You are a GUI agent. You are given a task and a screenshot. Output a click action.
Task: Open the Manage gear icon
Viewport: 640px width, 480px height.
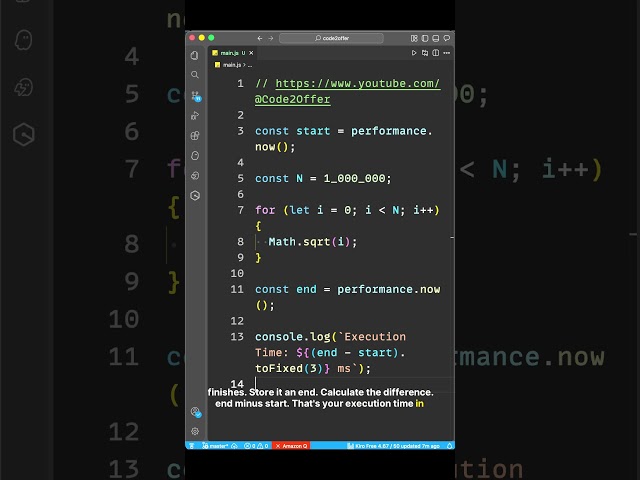coord(195,431)
